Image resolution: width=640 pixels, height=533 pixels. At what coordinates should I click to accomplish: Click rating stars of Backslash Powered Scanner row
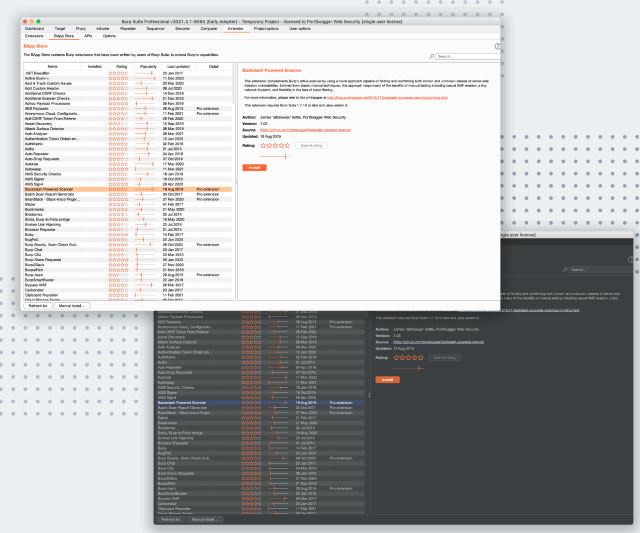click(118, 189)
